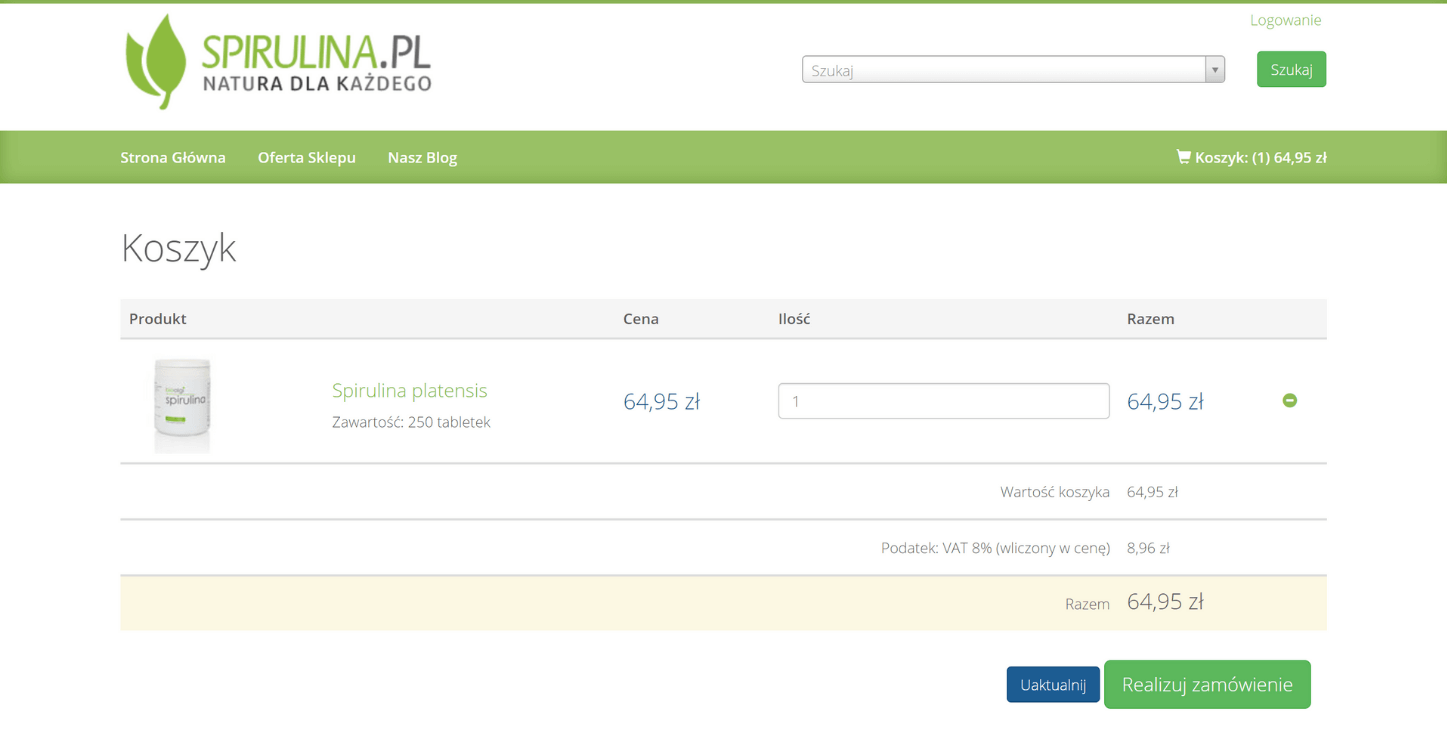This screenshot has width=1447, height=734.
Task: Go to Strona Główna
Action: click(x=173, y=157)
